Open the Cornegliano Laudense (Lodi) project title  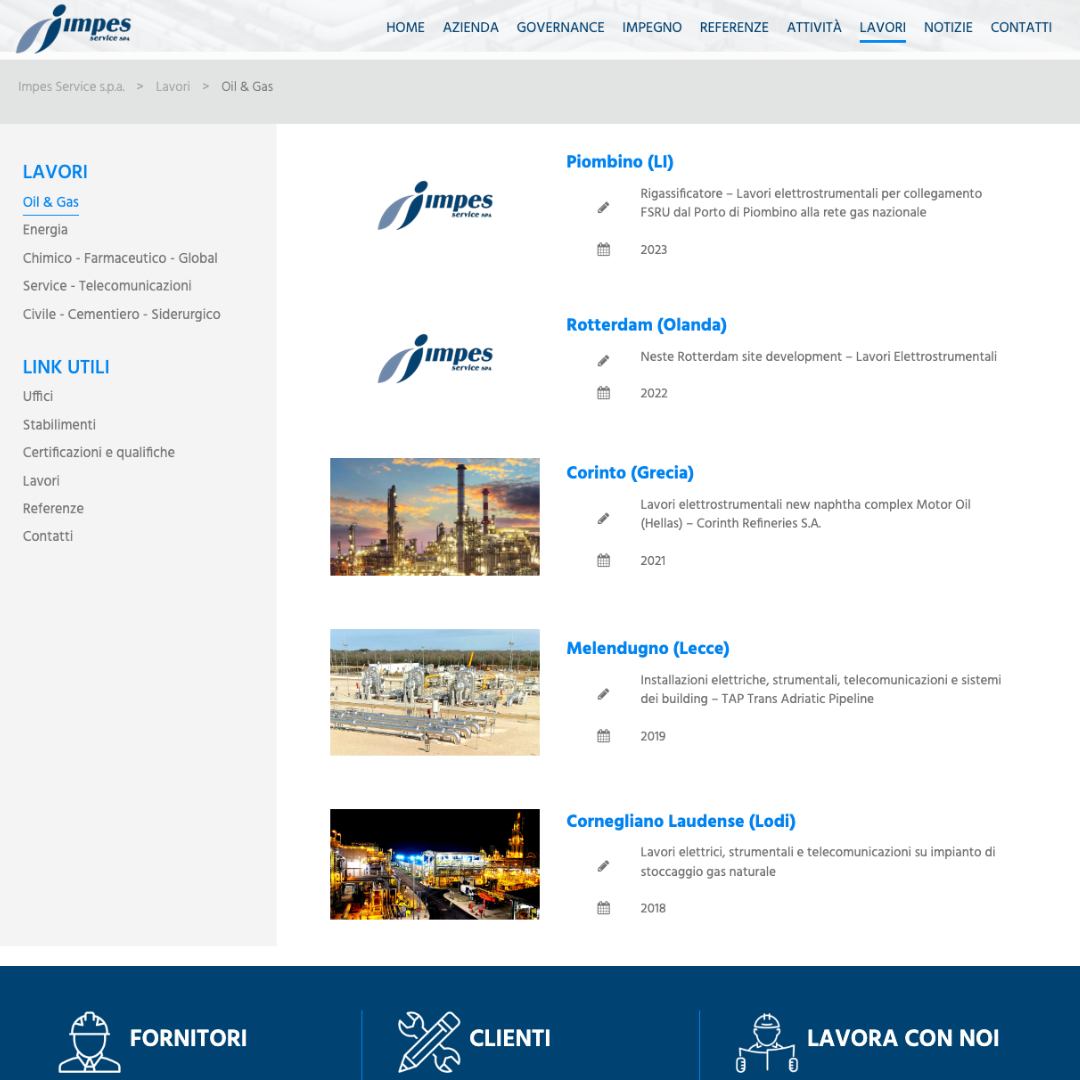tap(681, 821)
